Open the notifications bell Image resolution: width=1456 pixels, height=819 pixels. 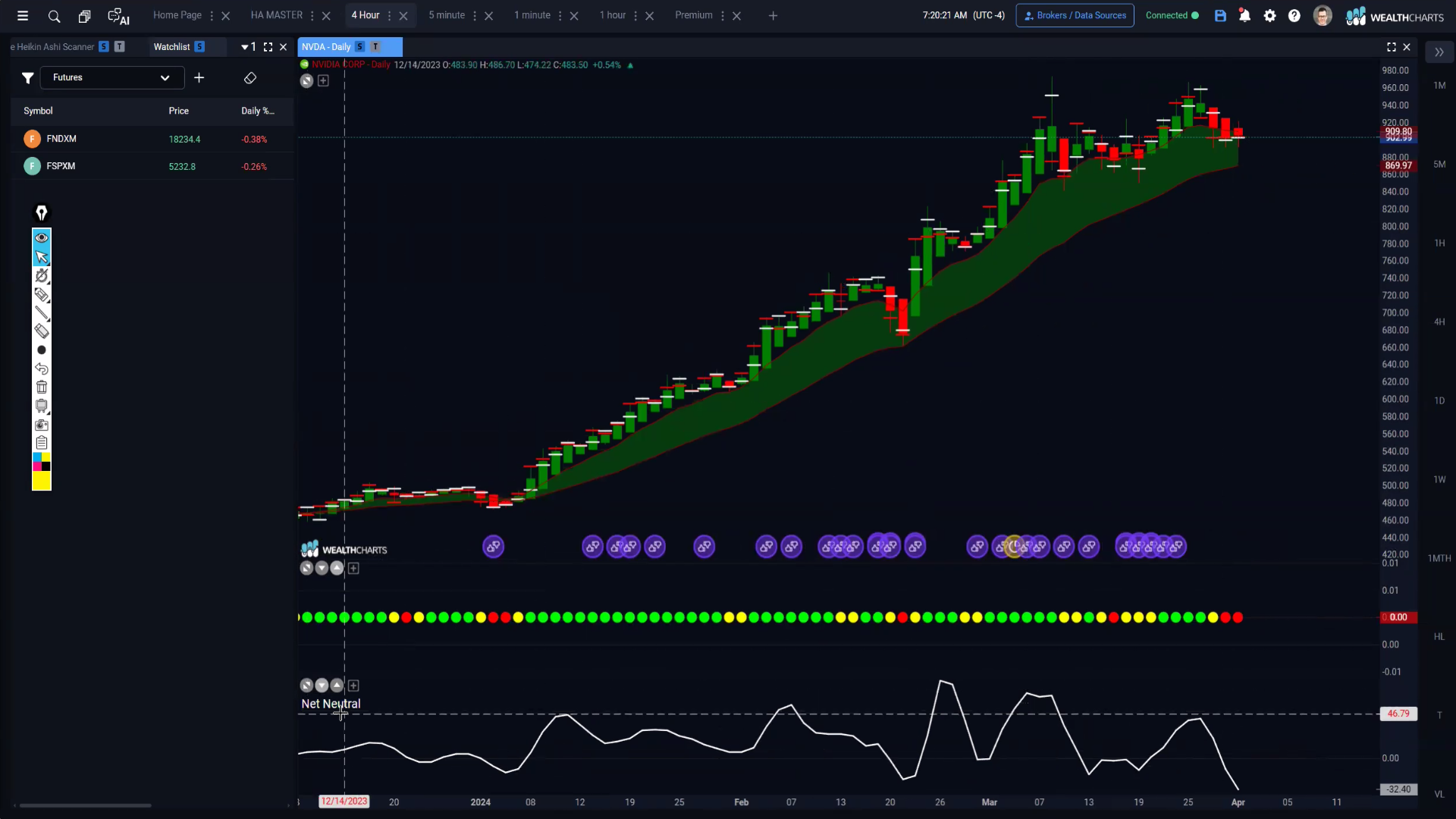[1244, 15]
